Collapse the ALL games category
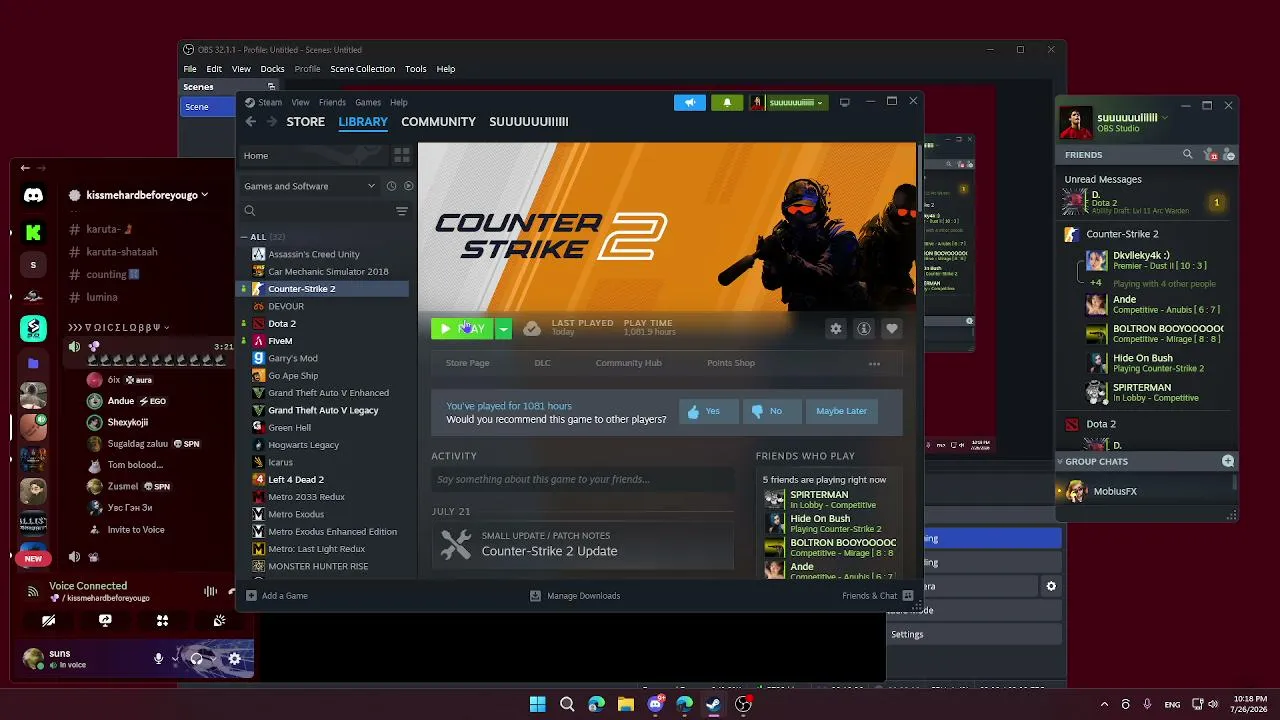The image size is (1280, 720). (x=244, y=237)
